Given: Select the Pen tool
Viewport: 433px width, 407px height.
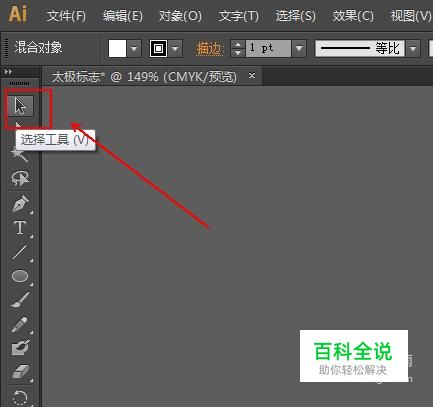Looking at the screenshot, I should [x=20, y=204].
